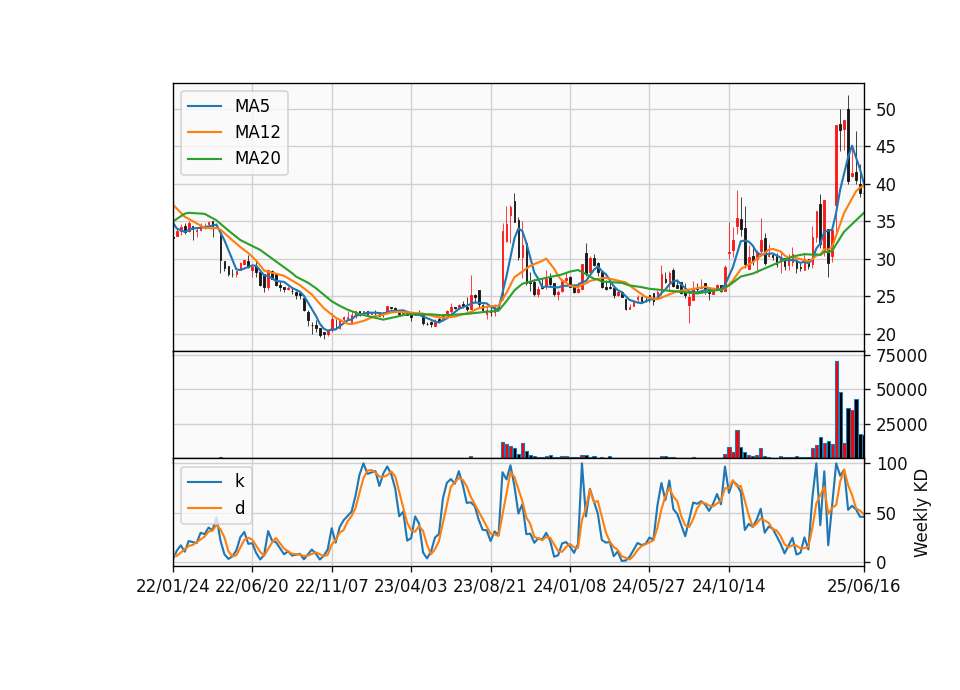Viewport: 960px width, 690px height.
Task: Click the MA5 legend label
Action: tap(252, 106)
